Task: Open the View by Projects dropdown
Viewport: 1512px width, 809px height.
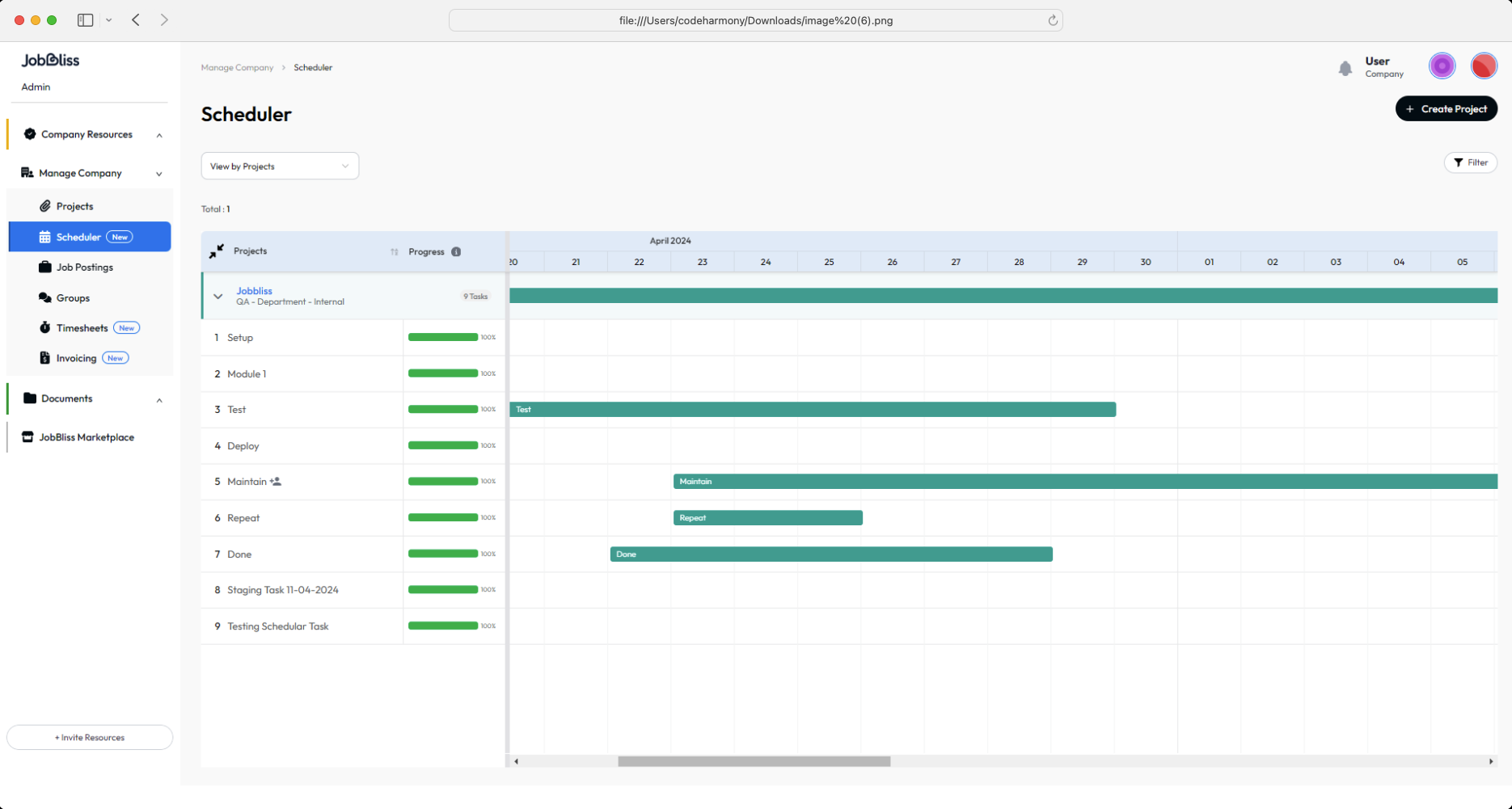Action: (x=280, y=166)
